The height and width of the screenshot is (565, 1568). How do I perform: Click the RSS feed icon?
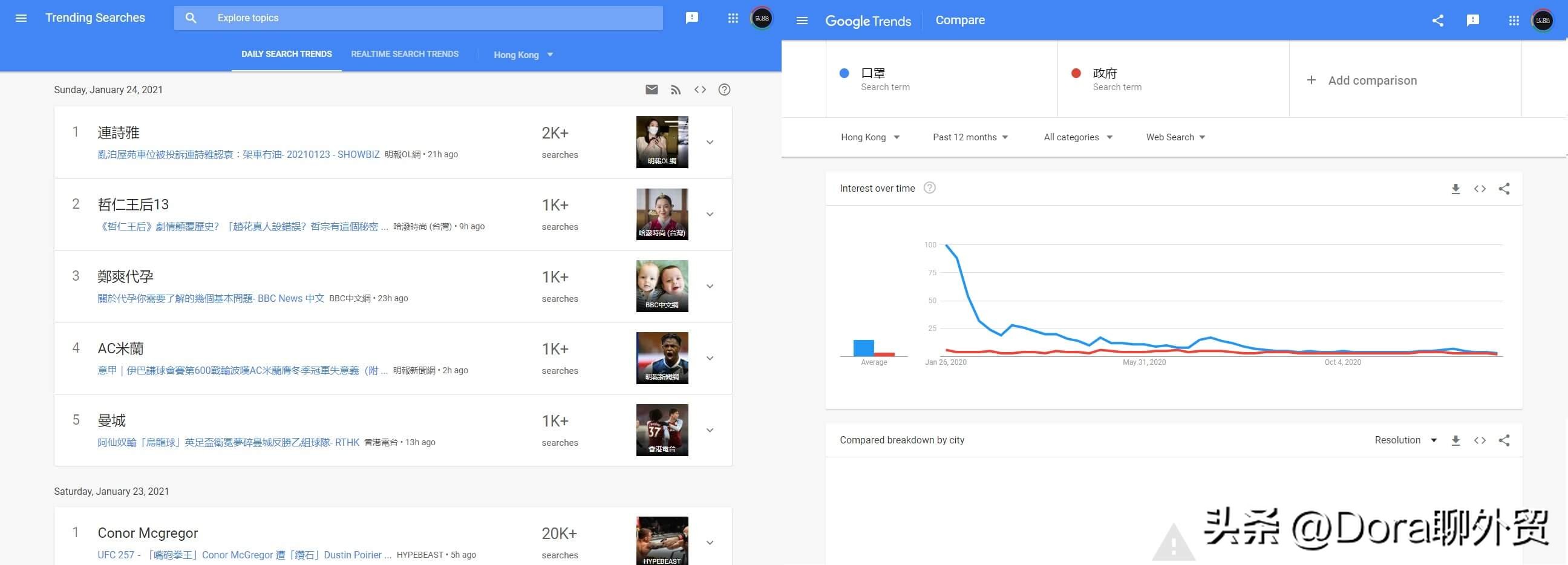(676, 90)
